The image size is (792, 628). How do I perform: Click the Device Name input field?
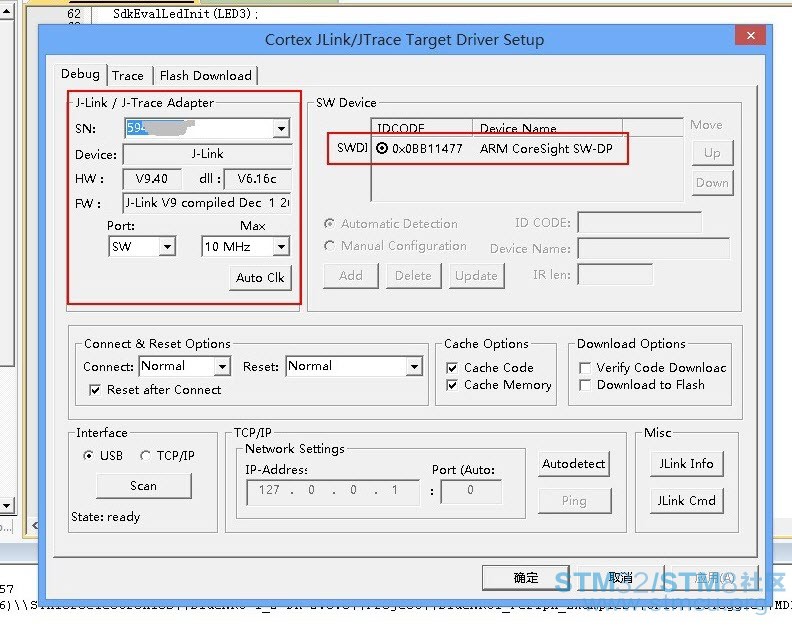tap(654, 248)
